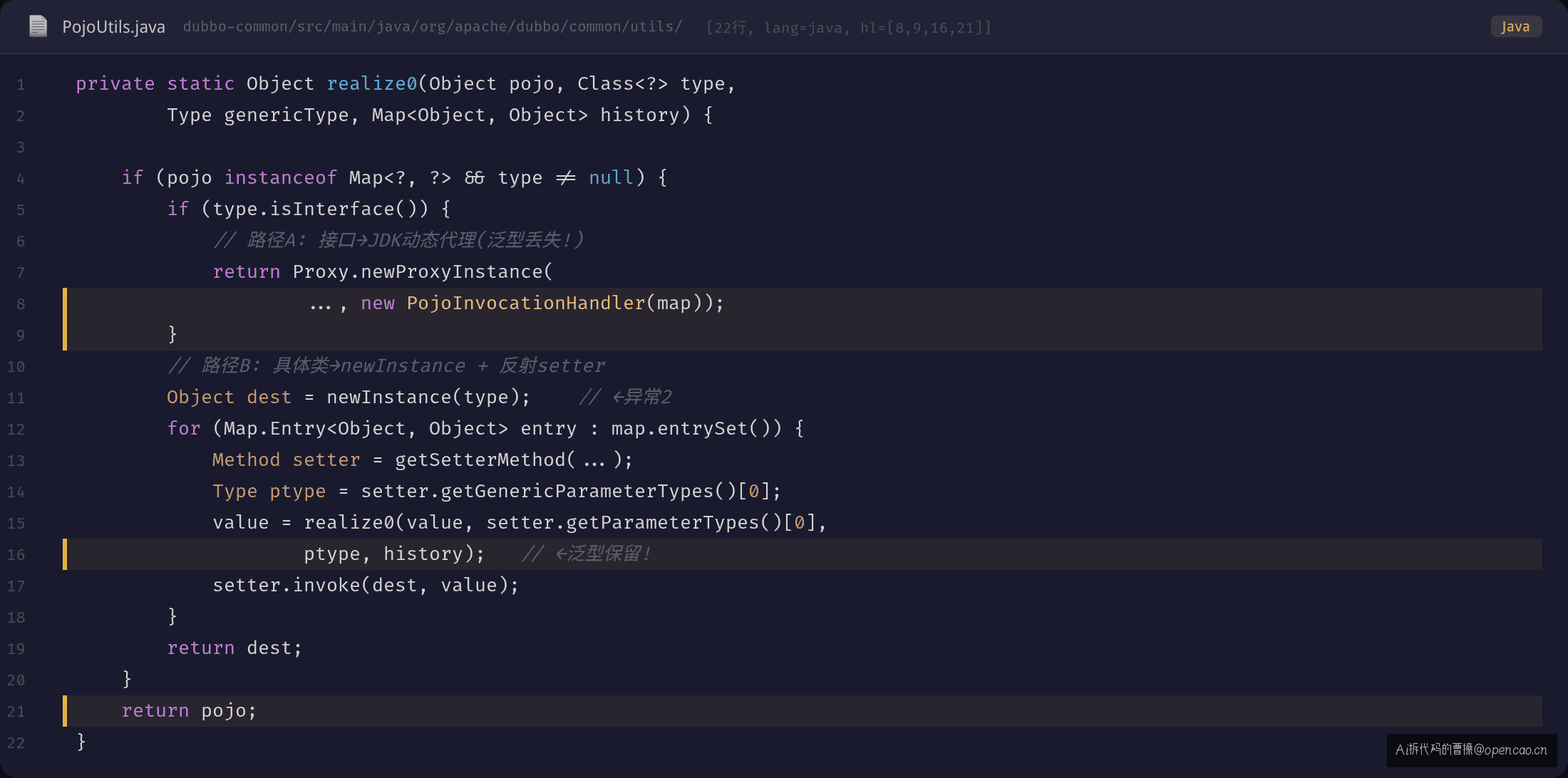Click the document file icon beside PojoUtils.java
This screenshot has height=778, width=1568.
pyautogui.click(x=38, y=26)
